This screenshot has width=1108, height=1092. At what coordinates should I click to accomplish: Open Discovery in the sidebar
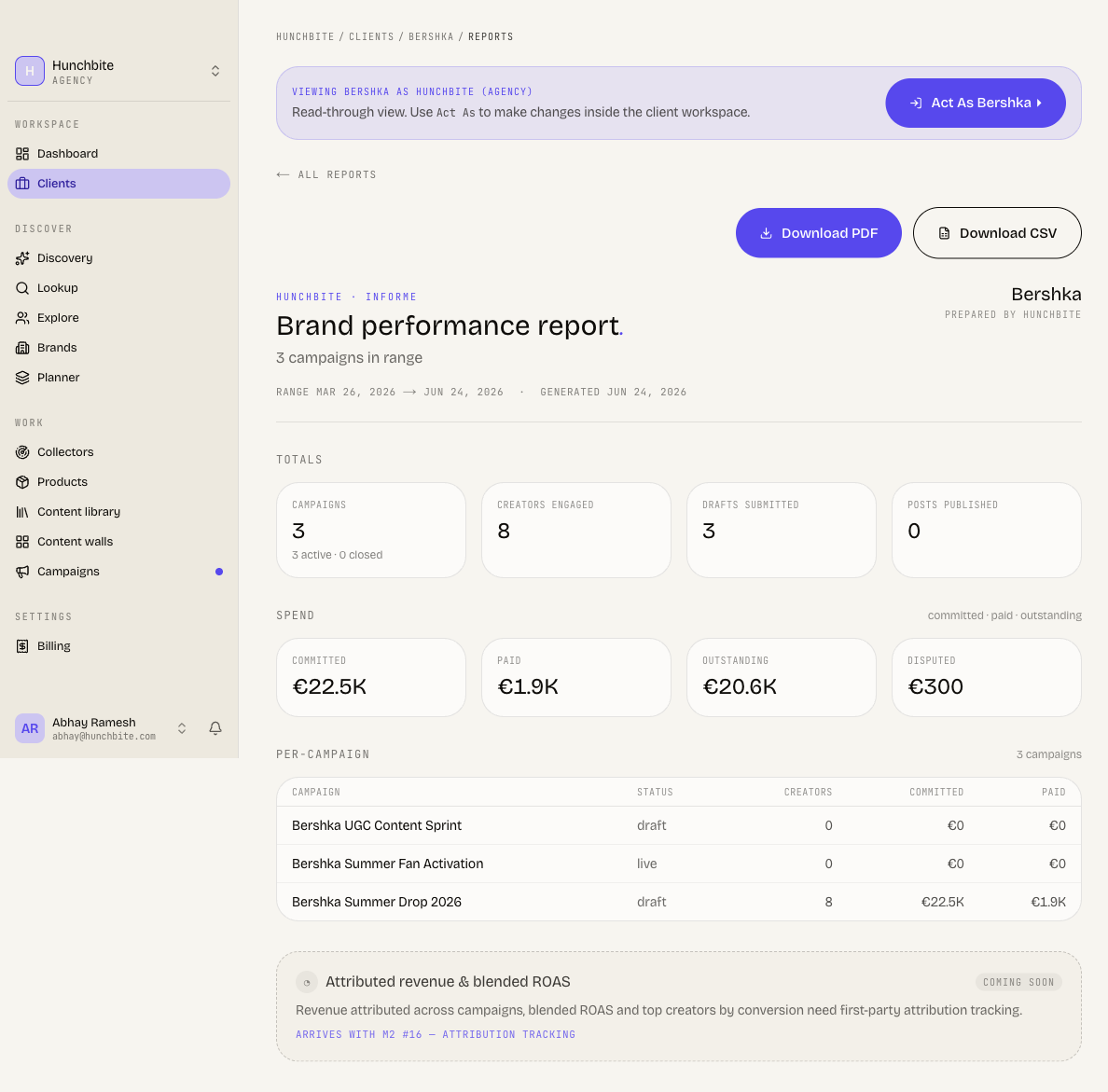(118, 257)
